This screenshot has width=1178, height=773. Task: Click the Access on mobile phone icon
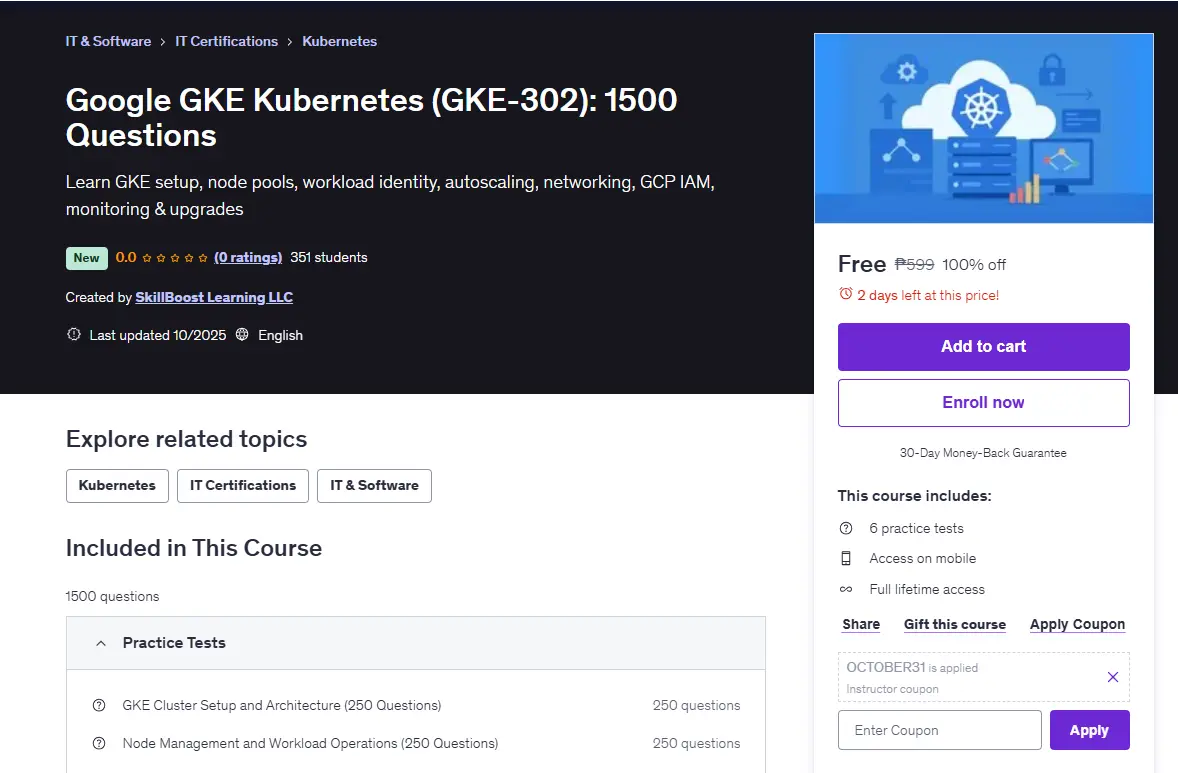846,558
